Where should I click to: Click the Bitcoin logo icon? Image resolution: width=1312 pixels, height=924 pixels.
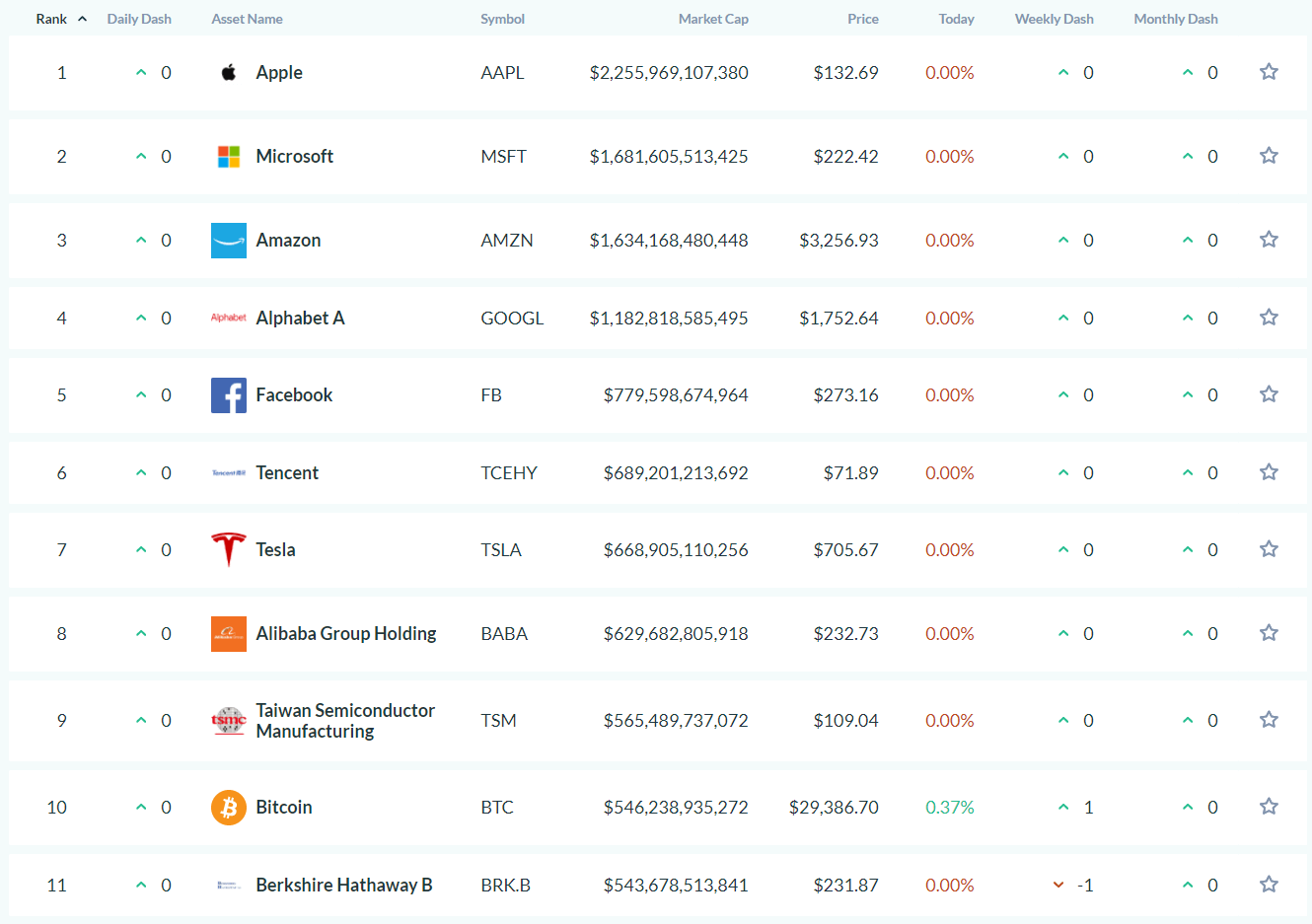click(229, 808)
